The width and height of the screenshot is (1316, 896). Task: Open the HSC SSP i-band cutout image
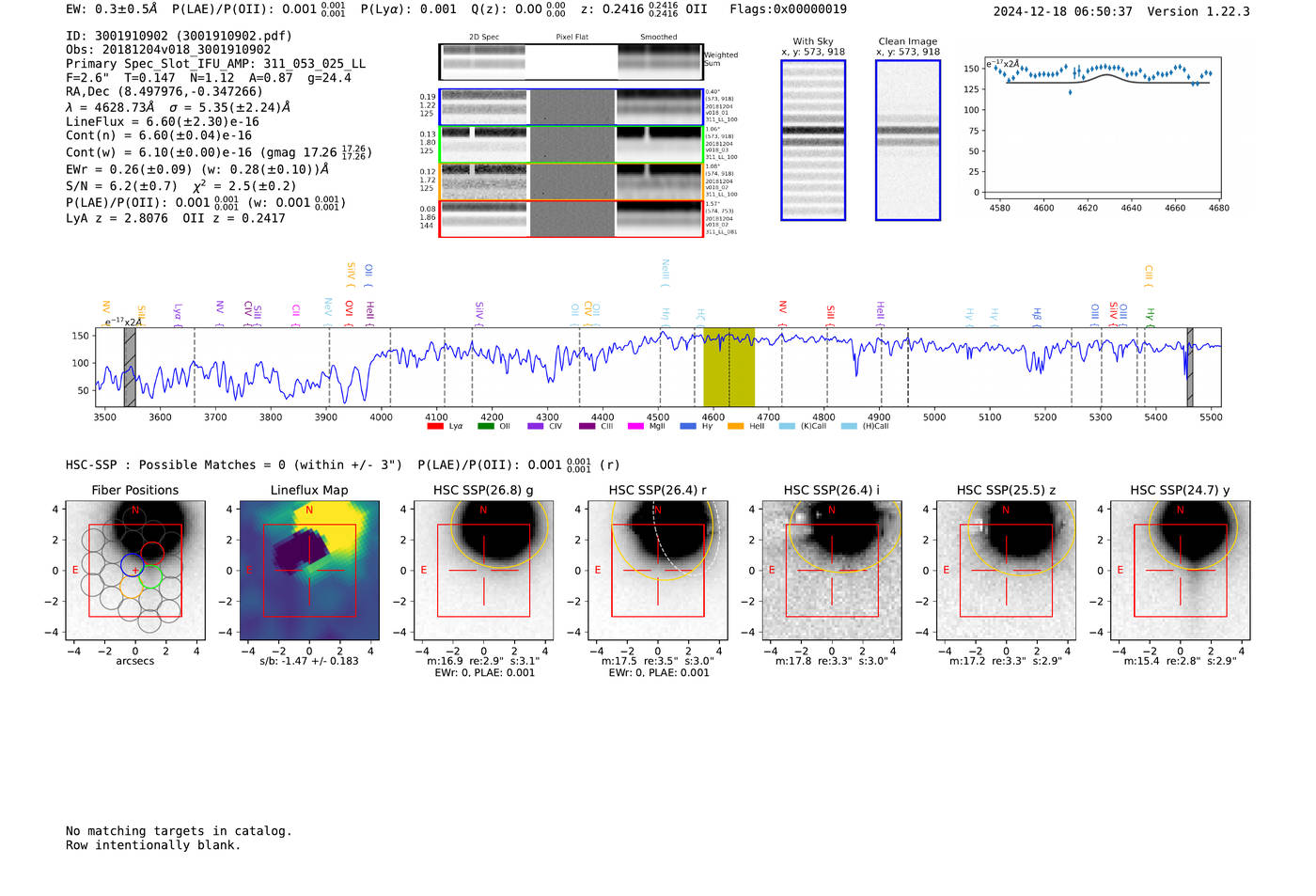[x=831, y=571]
